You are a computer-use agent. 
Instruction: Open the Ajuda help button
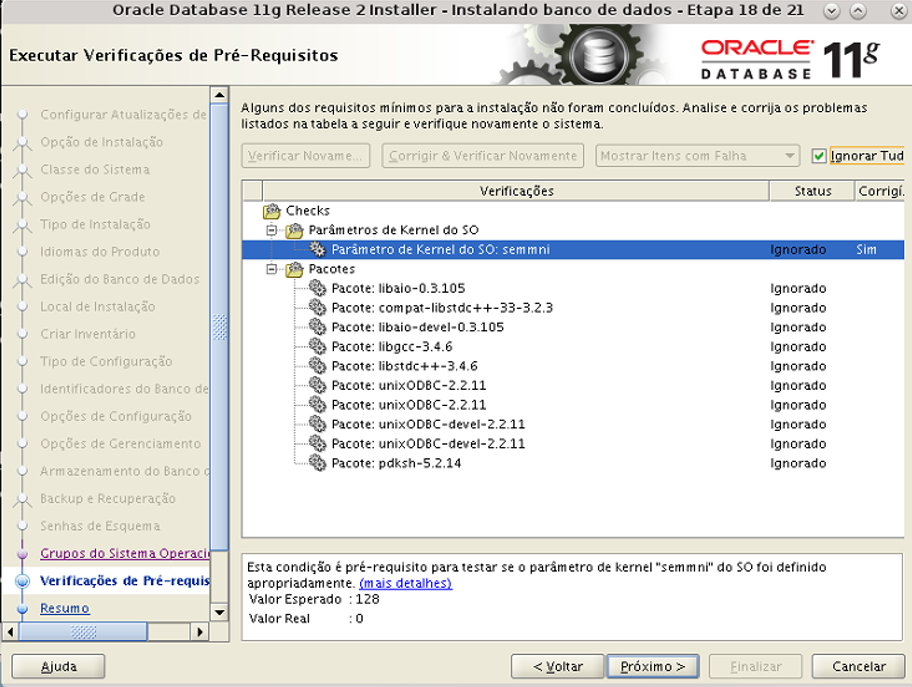[x=58, y=667]
